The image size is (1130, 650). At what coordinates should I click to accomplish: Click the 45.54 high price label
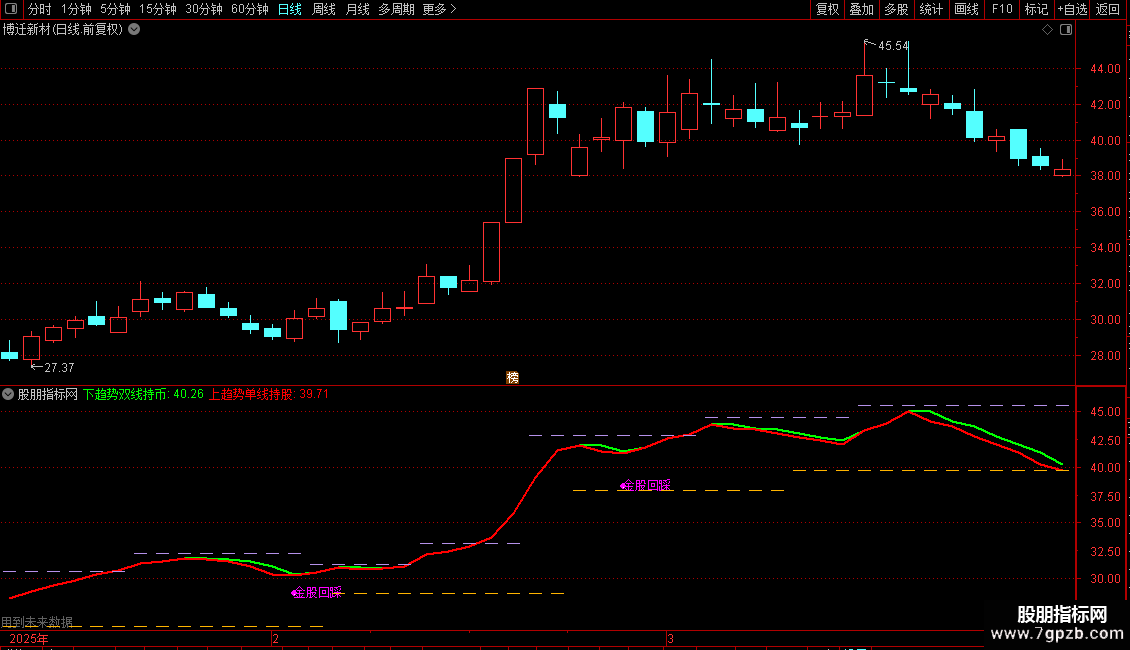click(x=893, y=46)
